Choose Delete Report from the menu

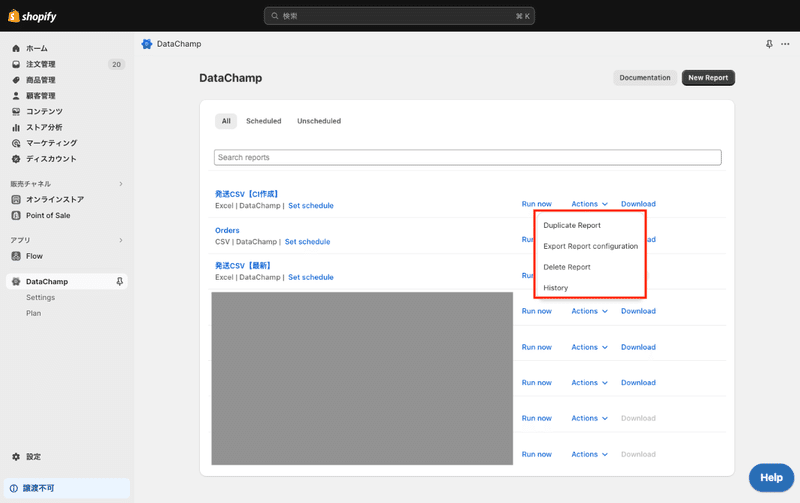point(567,267)
